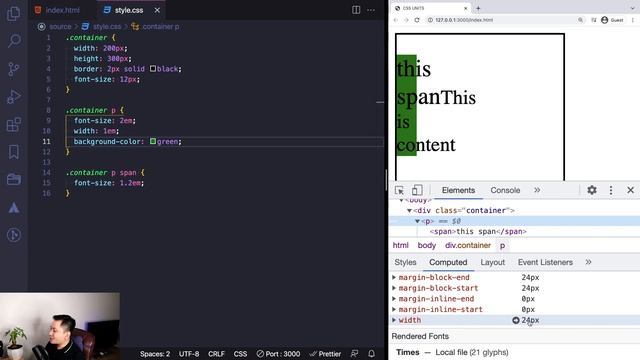Open DevTools settings gear

pos(592,190)
